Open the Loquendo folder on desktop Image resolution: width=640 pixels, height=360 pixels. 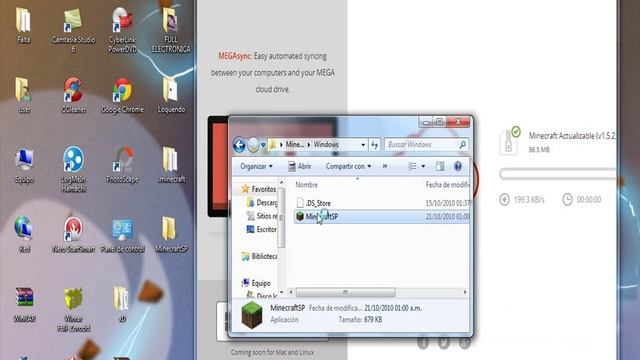(171, 95)
